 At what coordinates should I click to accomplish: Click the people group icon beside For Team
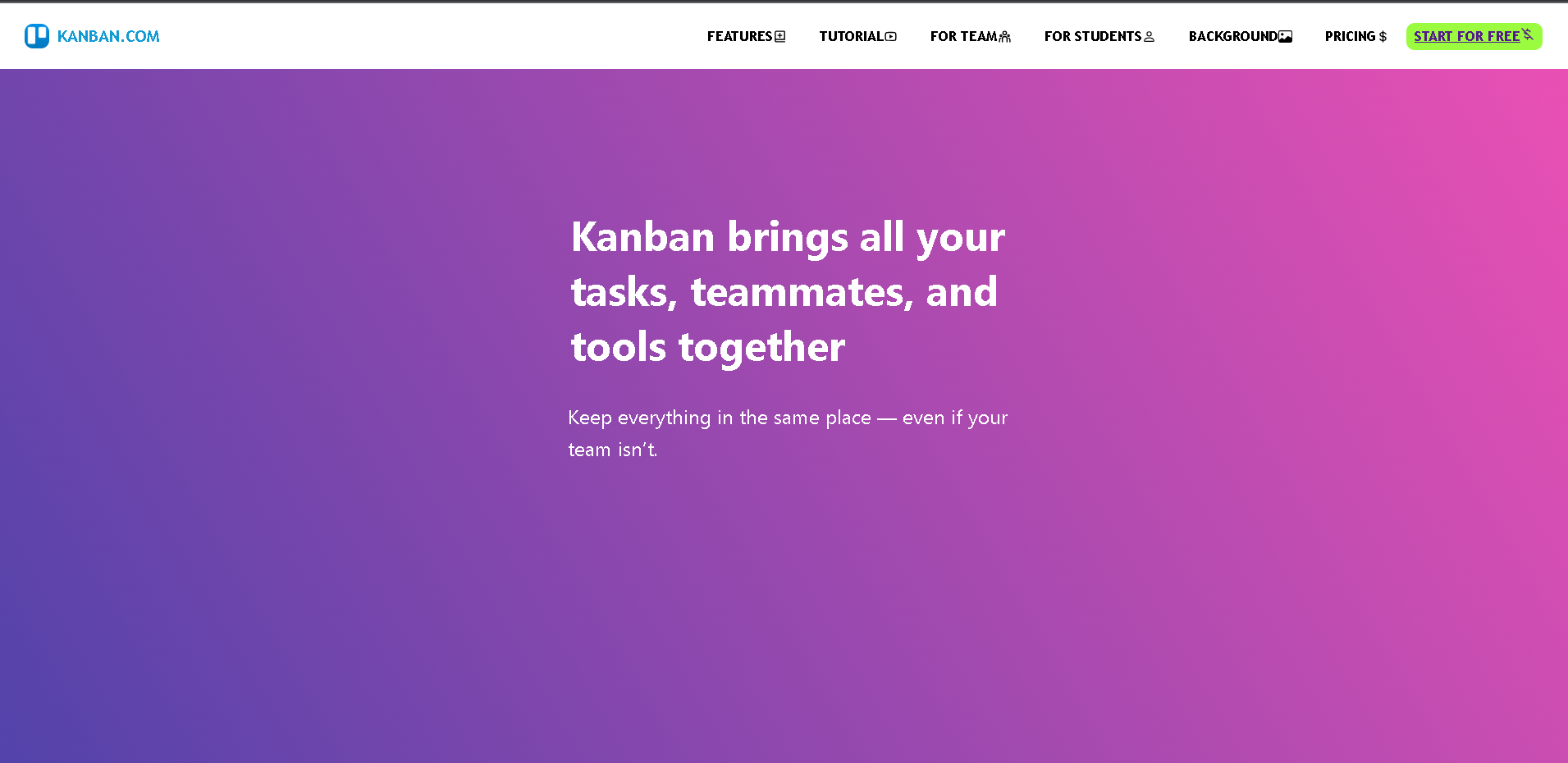(1005, 36)
